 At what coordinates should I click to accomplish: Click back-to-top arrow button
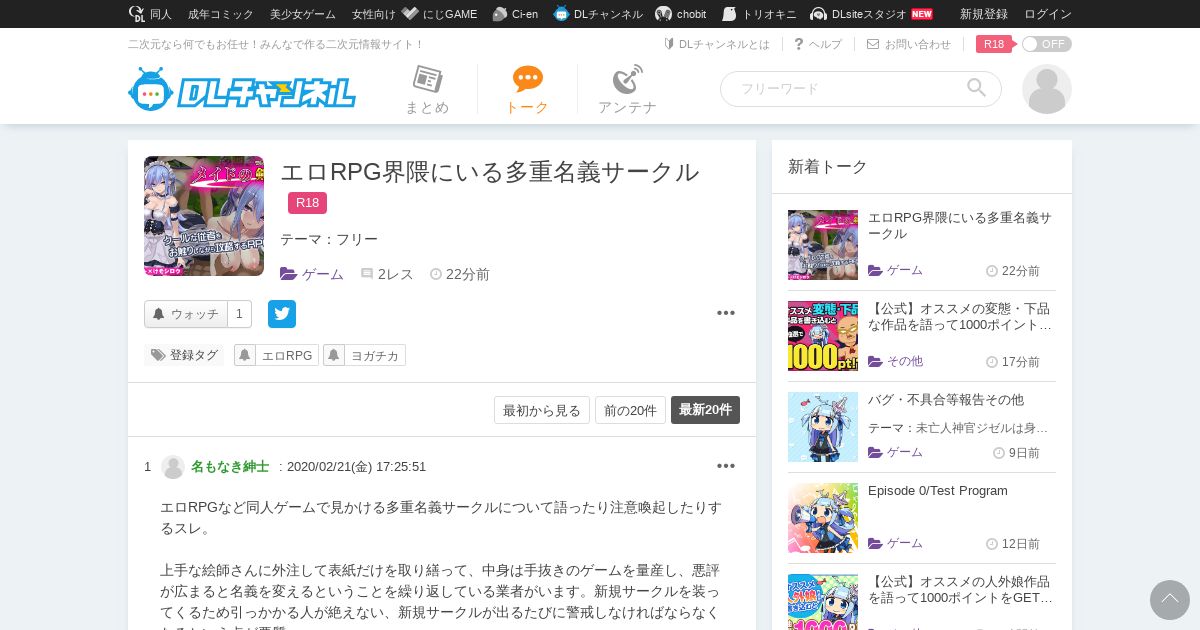(1170, 600)
